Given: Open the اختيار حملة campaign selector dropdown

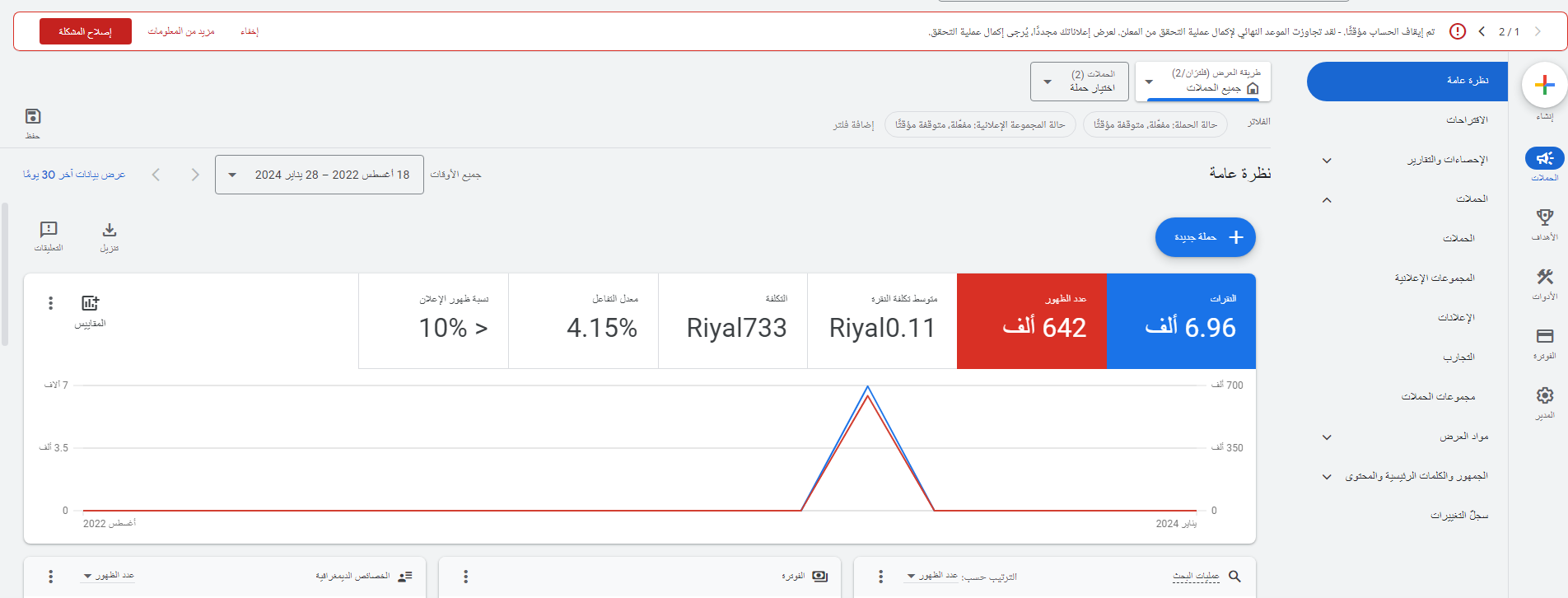Looking at the screenshot, I should coord(1080,82).
